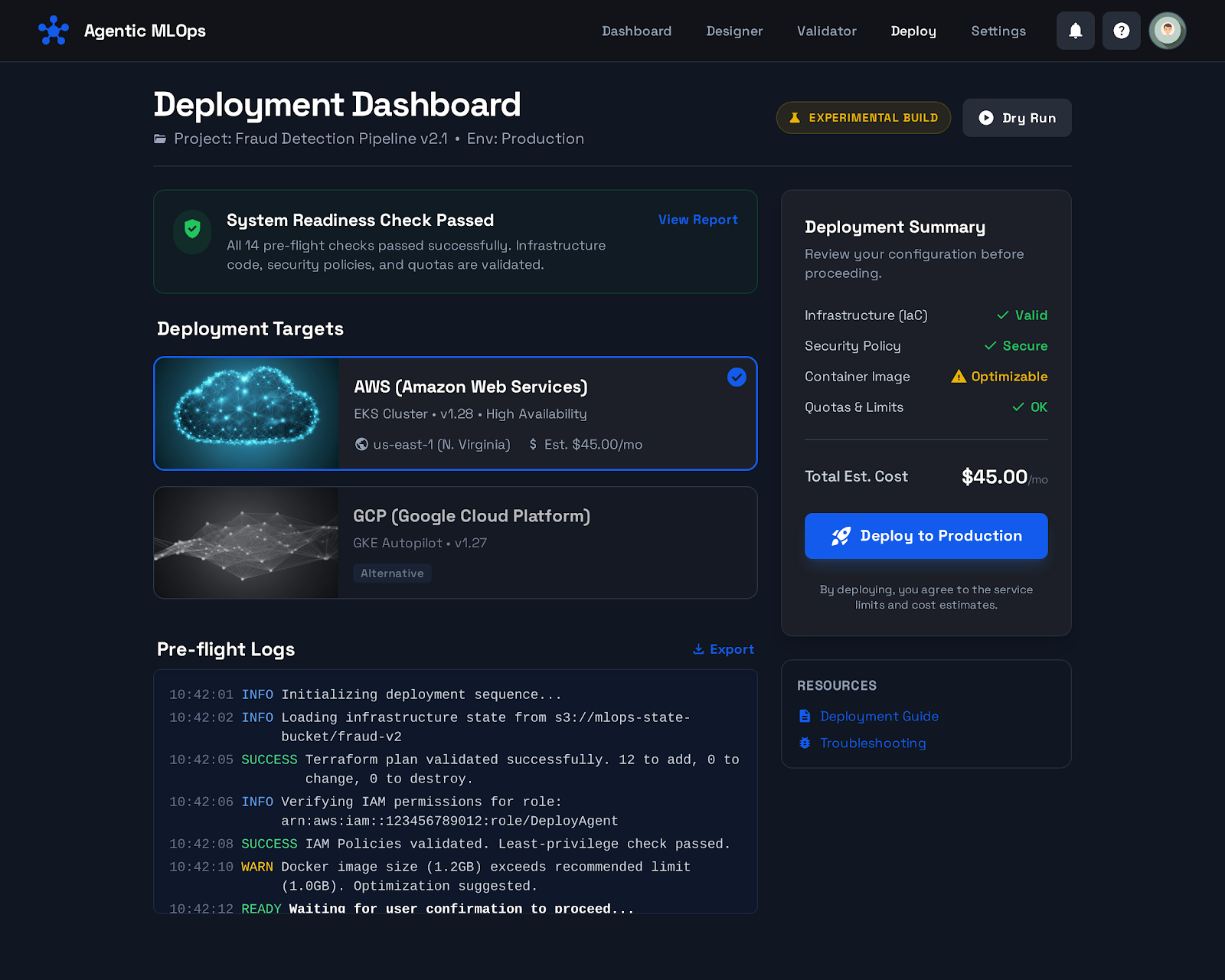Start a Dry Run
1225x980 pixels.
tap(1017, 118)
